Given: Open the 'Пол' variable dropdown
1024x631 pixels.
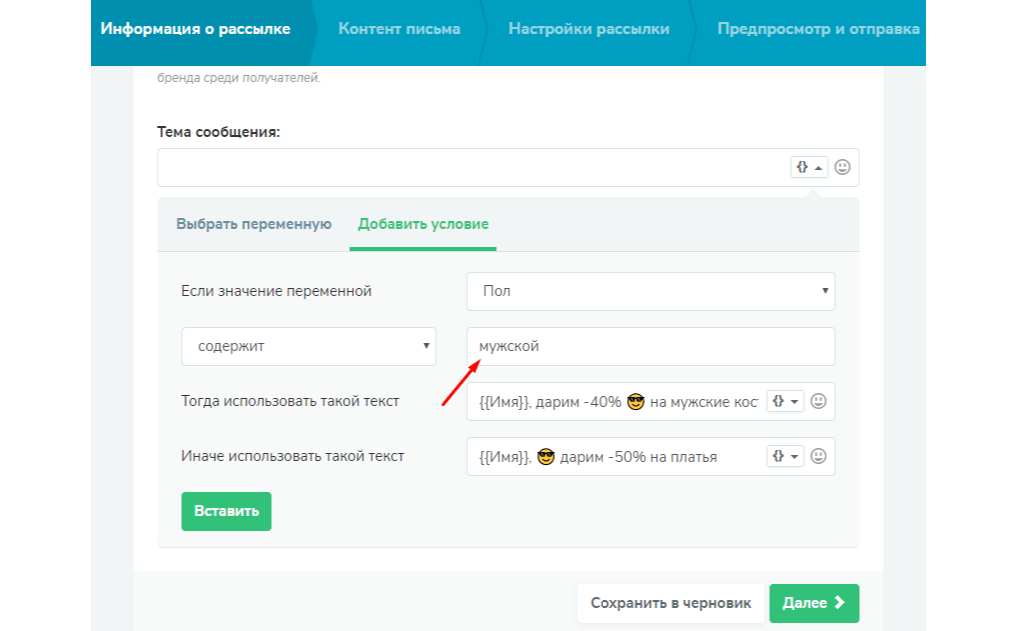Looking at the screenshot, I should click(650, 291).
